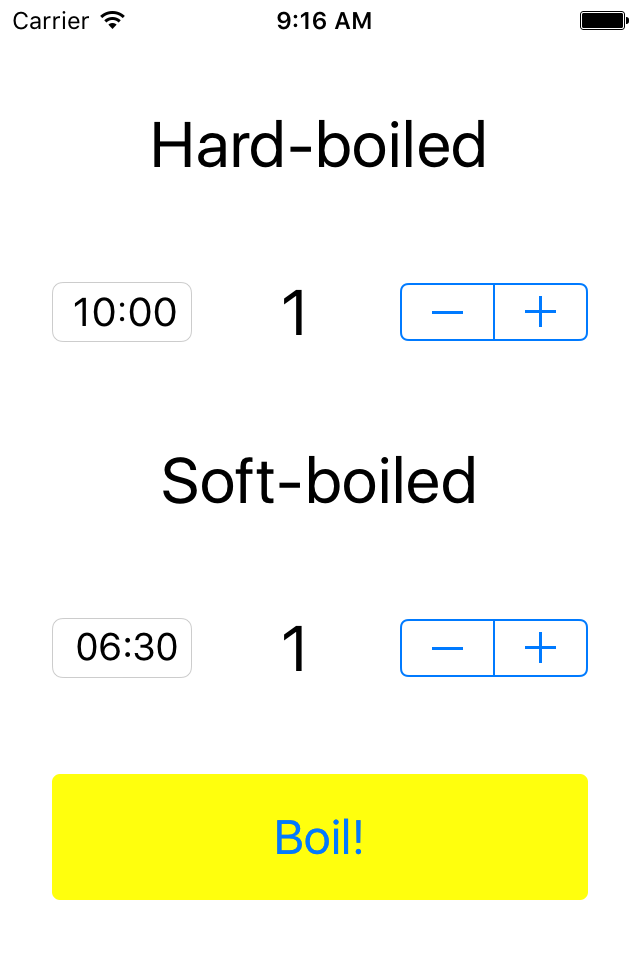The height and width of the screenshot is (960, 640).
Task: Edit the 06:30 soft-boiled time field
Action: pyautogui.click(x=122, y=648)
